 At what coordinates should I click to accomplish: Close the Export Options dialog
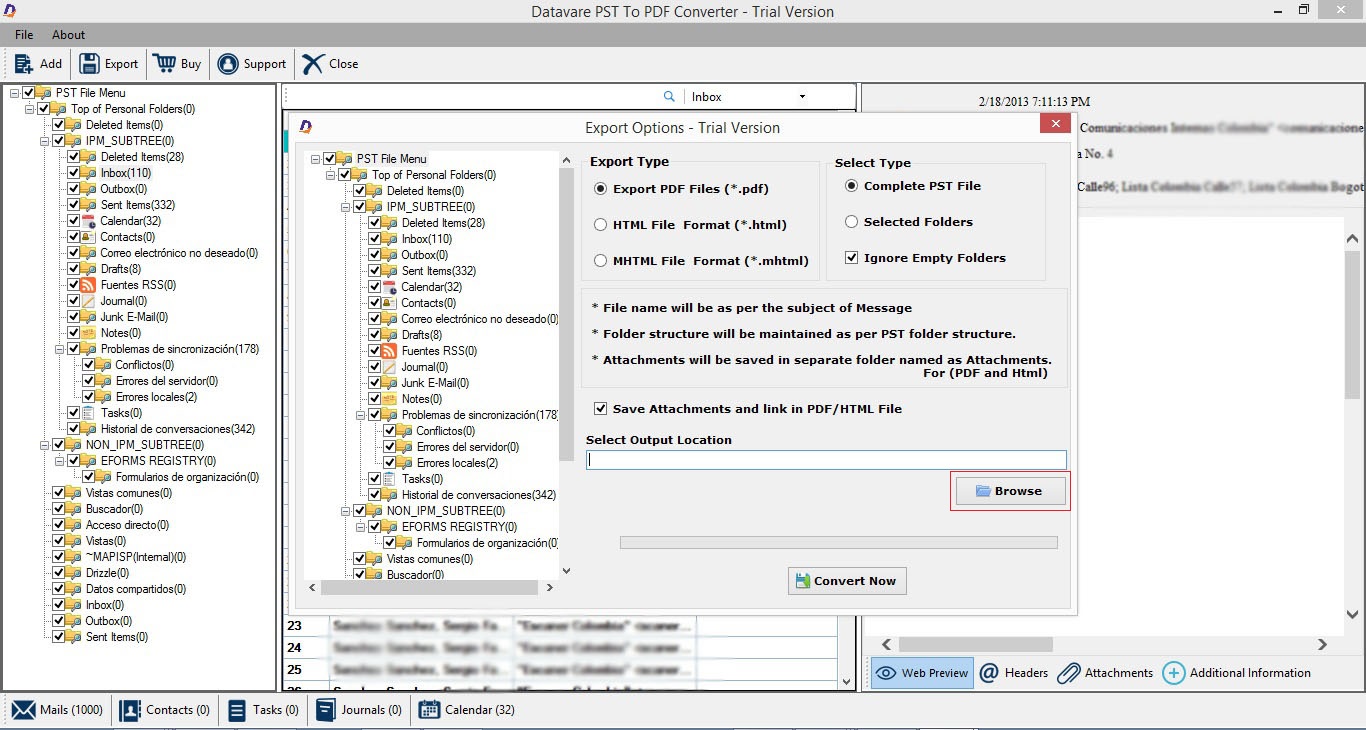tap(1056, 125)
